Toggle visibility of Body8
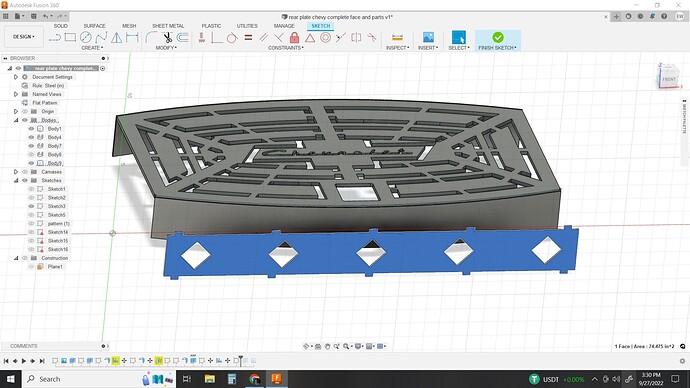 [x=31, y=154]
